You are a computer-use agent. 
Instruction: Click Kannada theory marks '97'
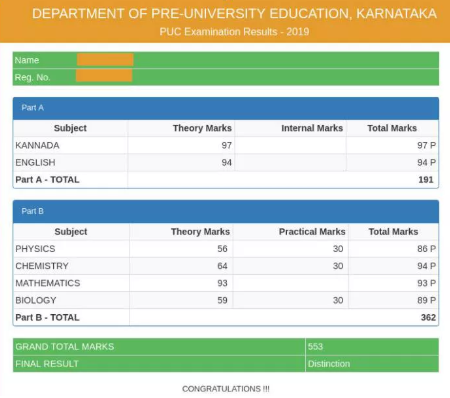(x=227, y=145)
